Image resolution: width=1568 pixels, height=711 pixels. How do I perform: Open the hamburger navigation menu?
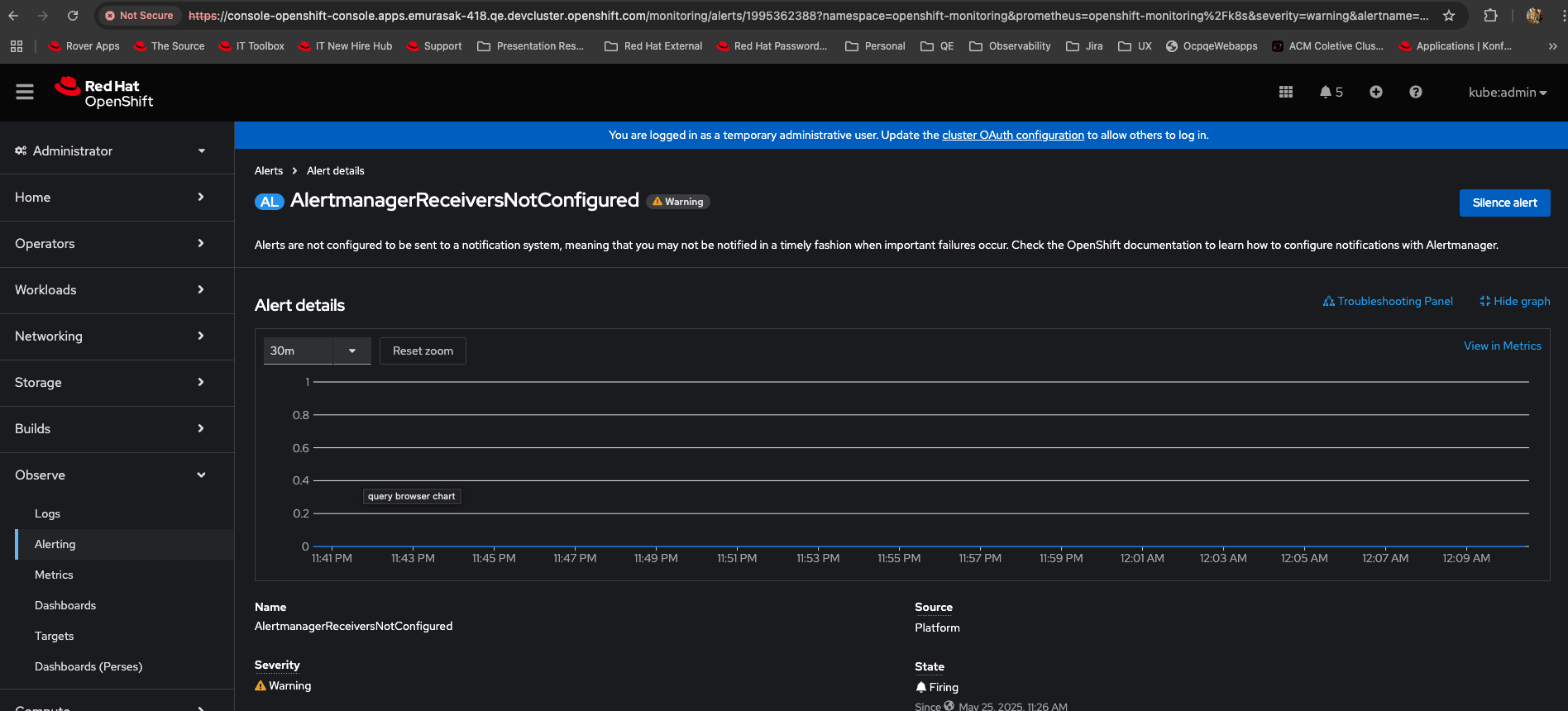point(25,92)
